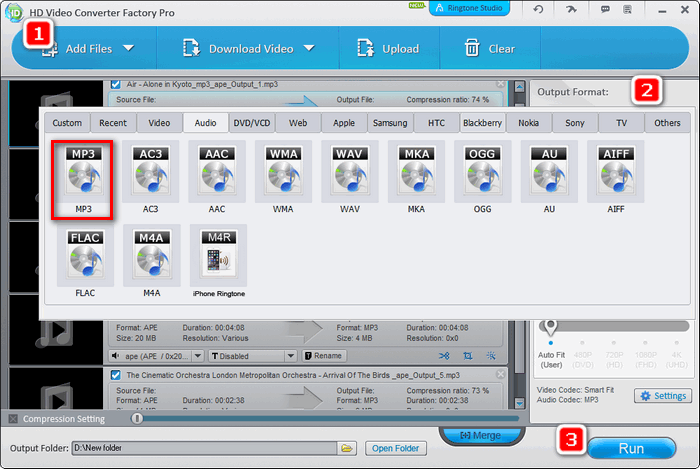Click the file list scroll-up arrow

click(x=519, y=87)
